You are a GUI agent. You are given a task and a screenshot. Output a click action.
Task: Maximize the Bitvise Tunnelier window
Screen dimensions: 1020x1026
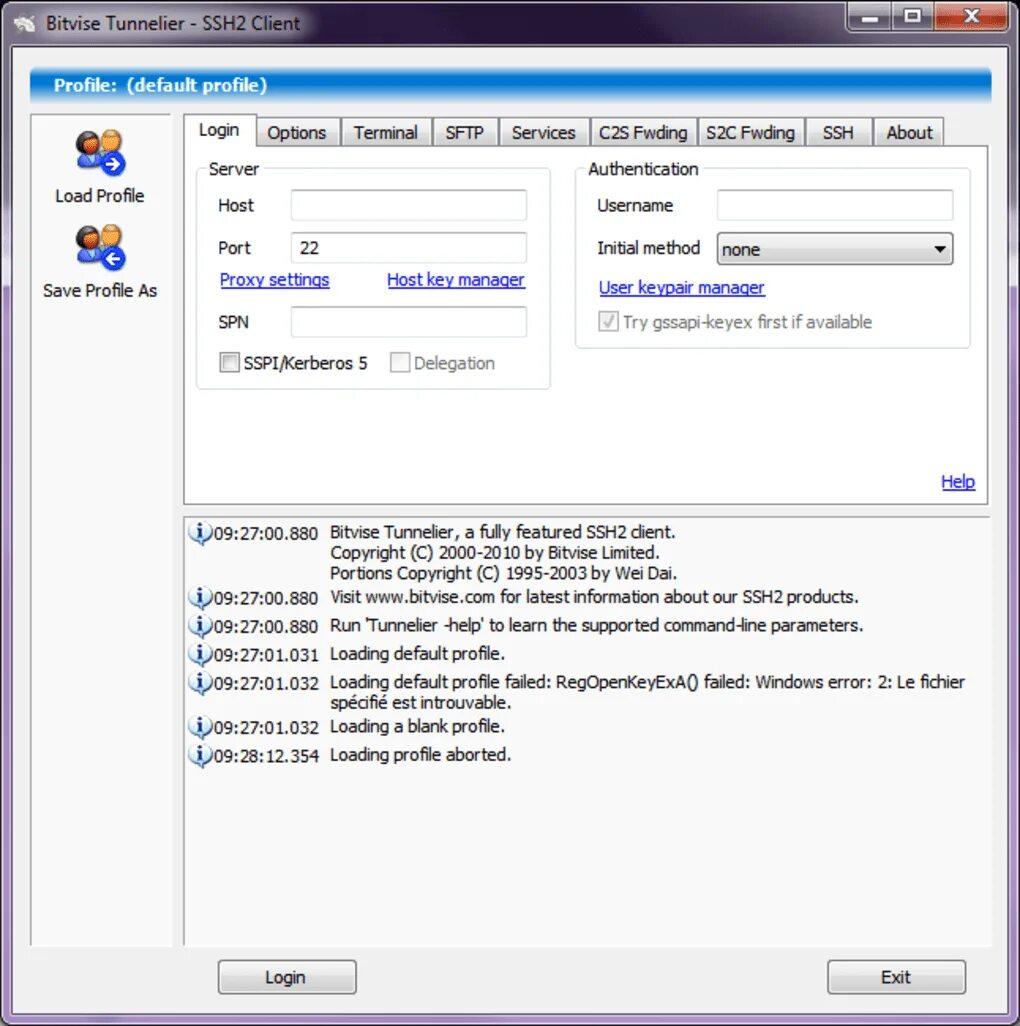pyautogui.click(x=912, y=17)
